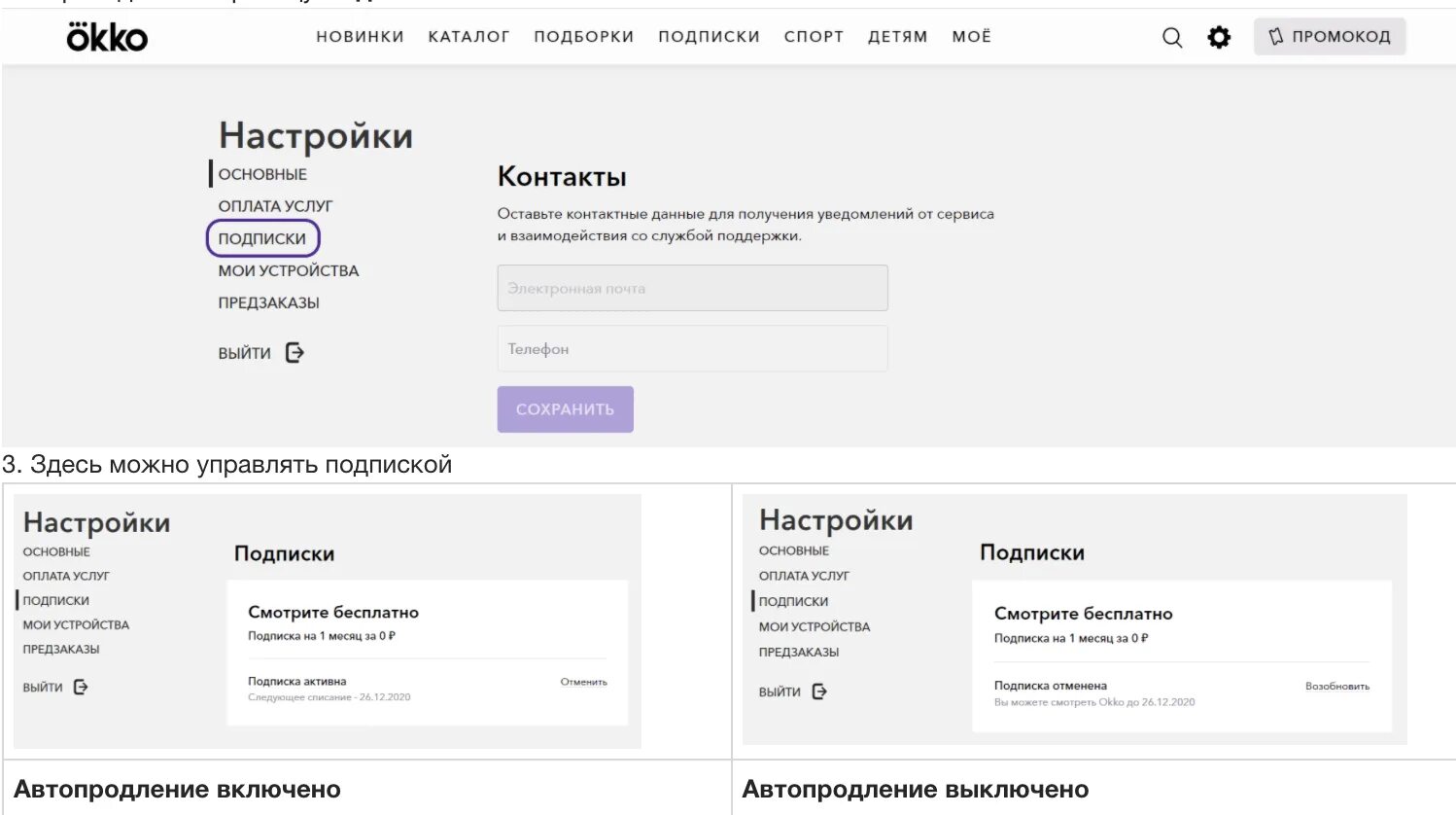Focus the Телефон input field

pyautogui.click(x=692, y=348)
